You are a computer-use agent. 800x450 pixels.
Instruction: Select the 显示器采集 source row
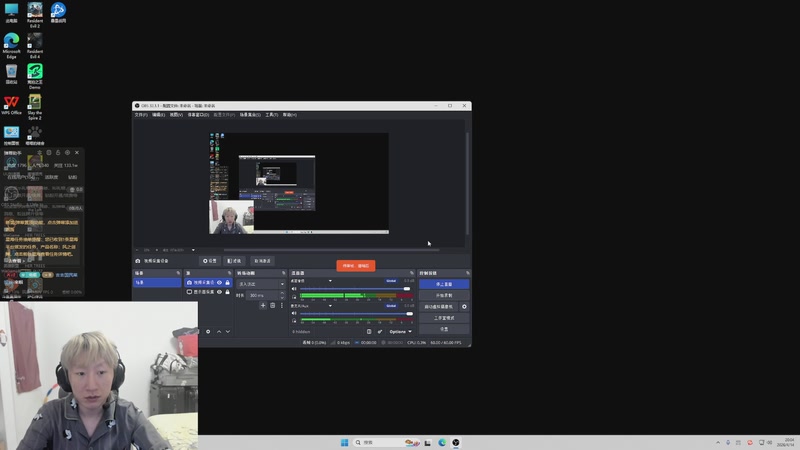click(x=208, y=292)
